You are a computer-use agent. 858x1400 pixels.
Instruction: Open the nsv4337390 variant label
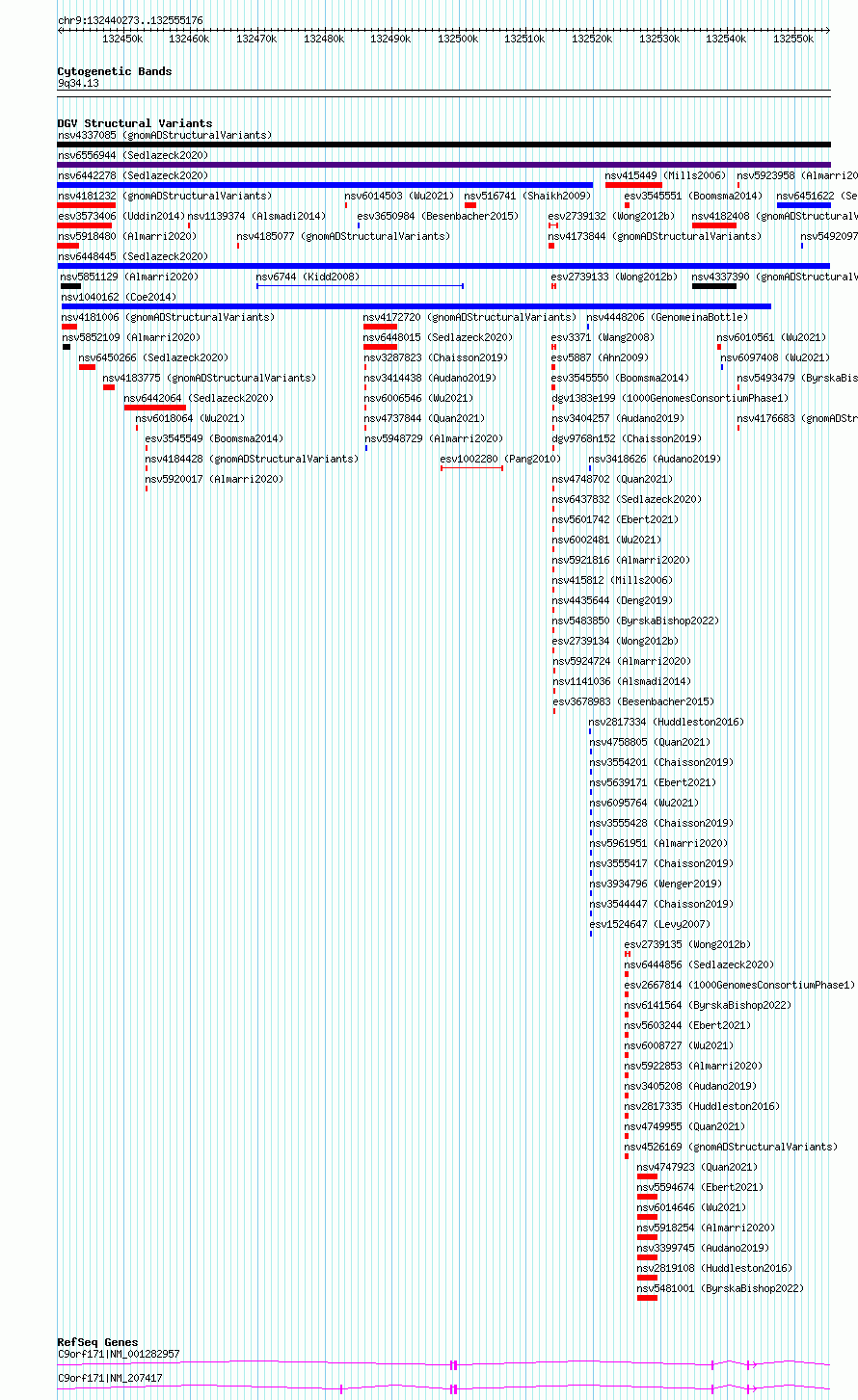(774, 277)
